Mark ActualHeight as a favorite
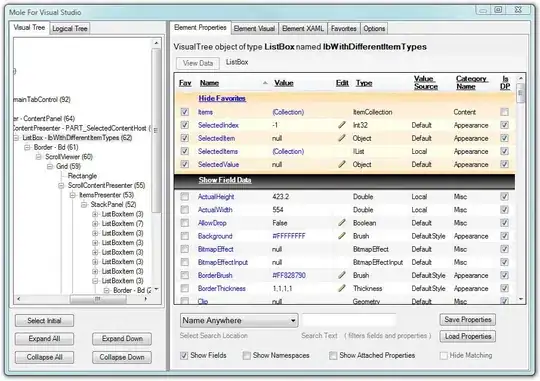This screenshot has height=381, width=540. tap(185, 197)
